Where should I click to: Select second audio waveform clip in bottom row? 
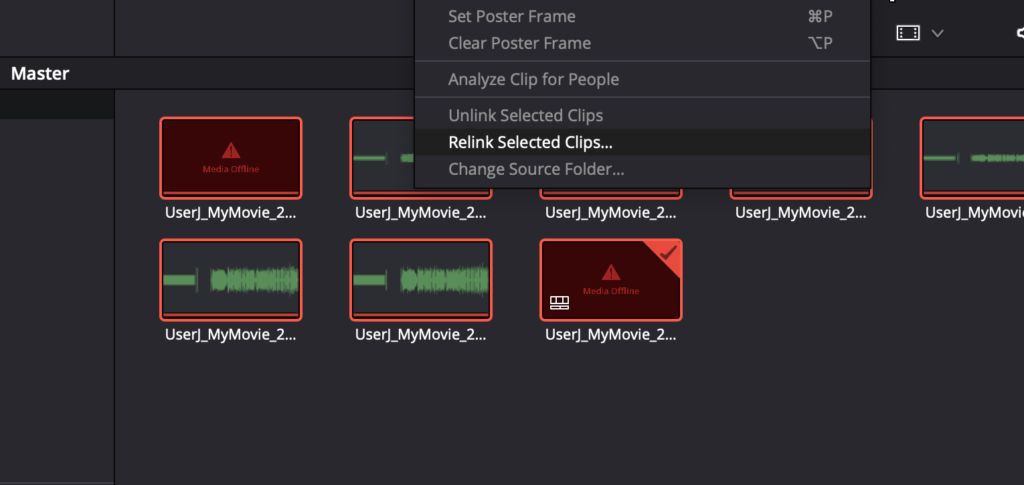(421, 280)
